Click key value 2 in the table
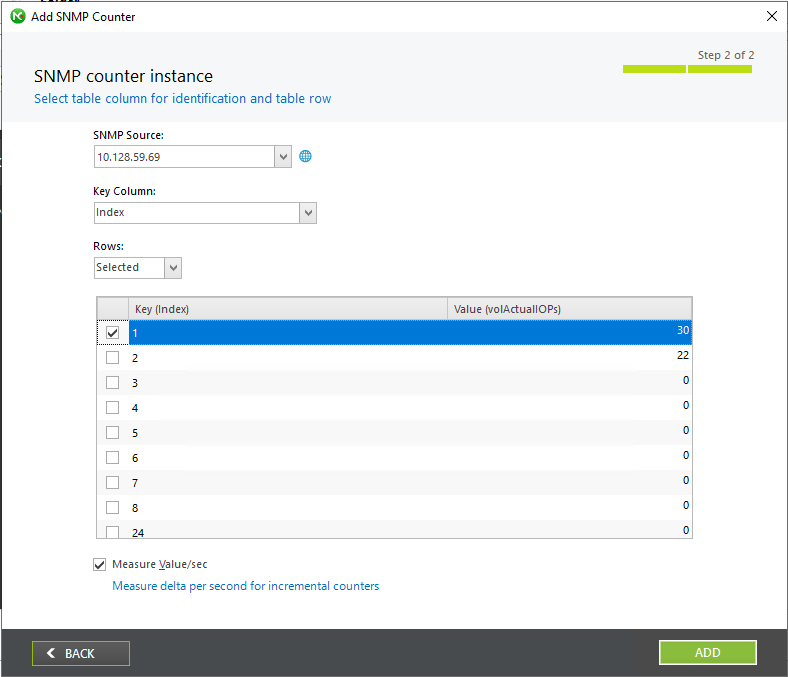The image size is (788, 677). [135, 358]
